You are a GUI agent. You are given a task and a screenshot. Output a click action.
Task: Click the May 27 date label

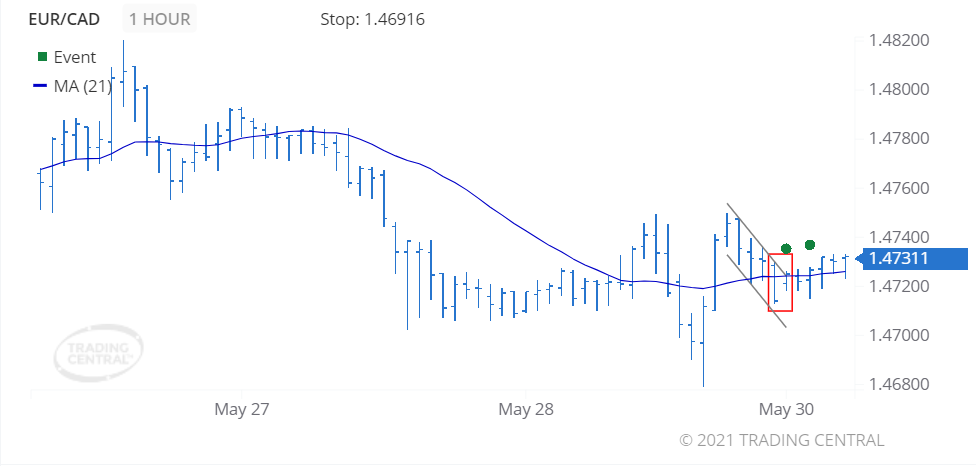[242, 409]
